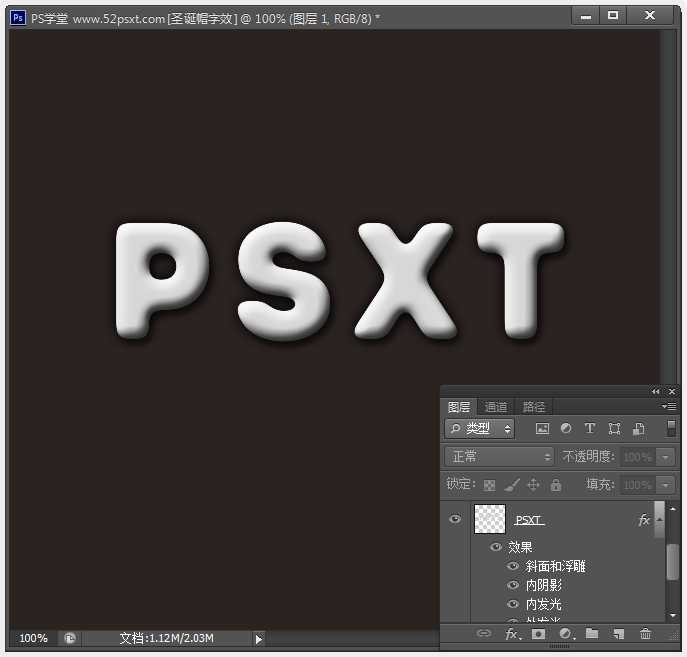Open 斜面和浮雕 effect settings label
687x657 pixels.
(x=555, y=566)
